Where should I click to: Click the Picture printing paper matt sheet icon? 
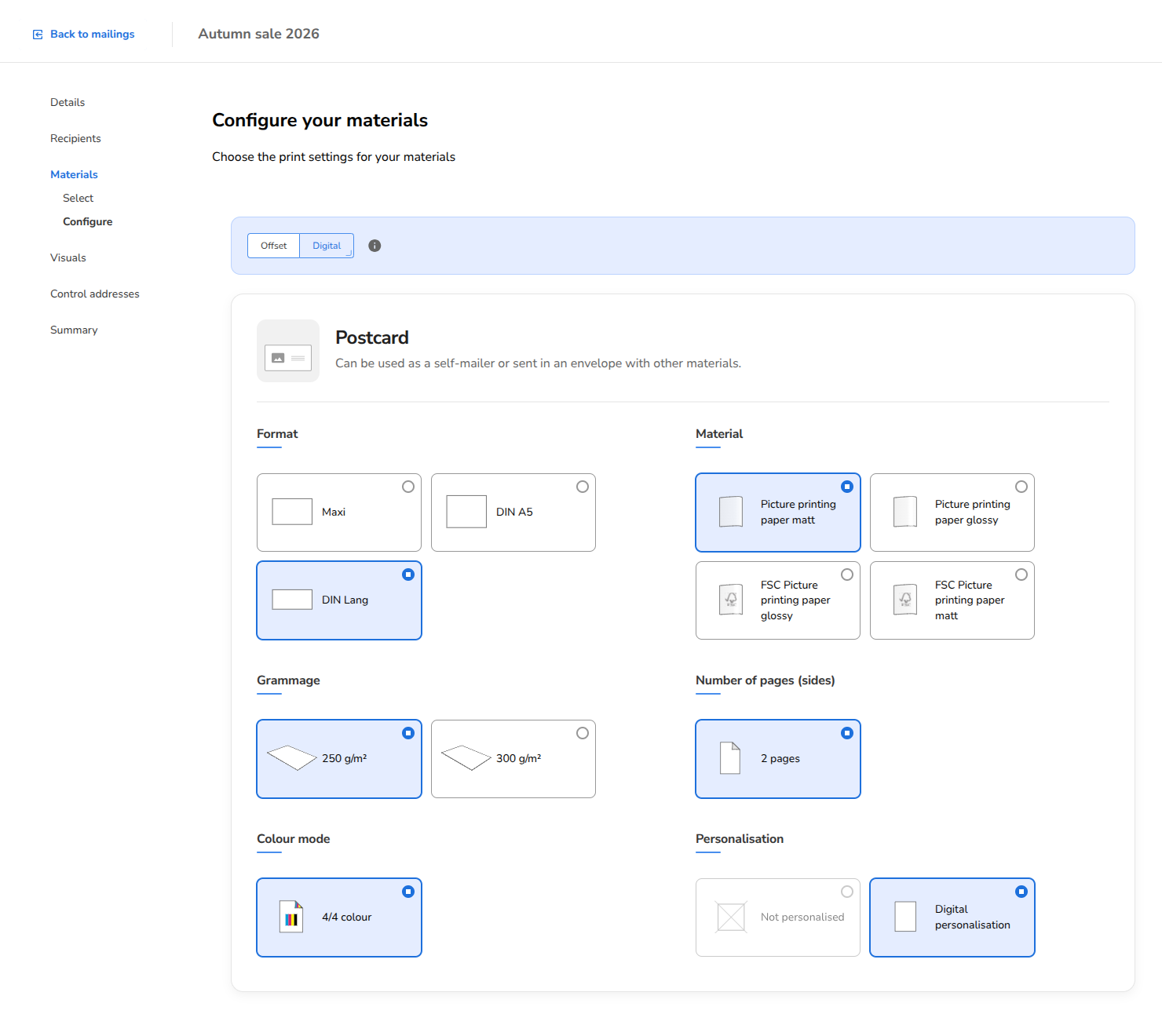pyautogui.click(x=731, y=512)
